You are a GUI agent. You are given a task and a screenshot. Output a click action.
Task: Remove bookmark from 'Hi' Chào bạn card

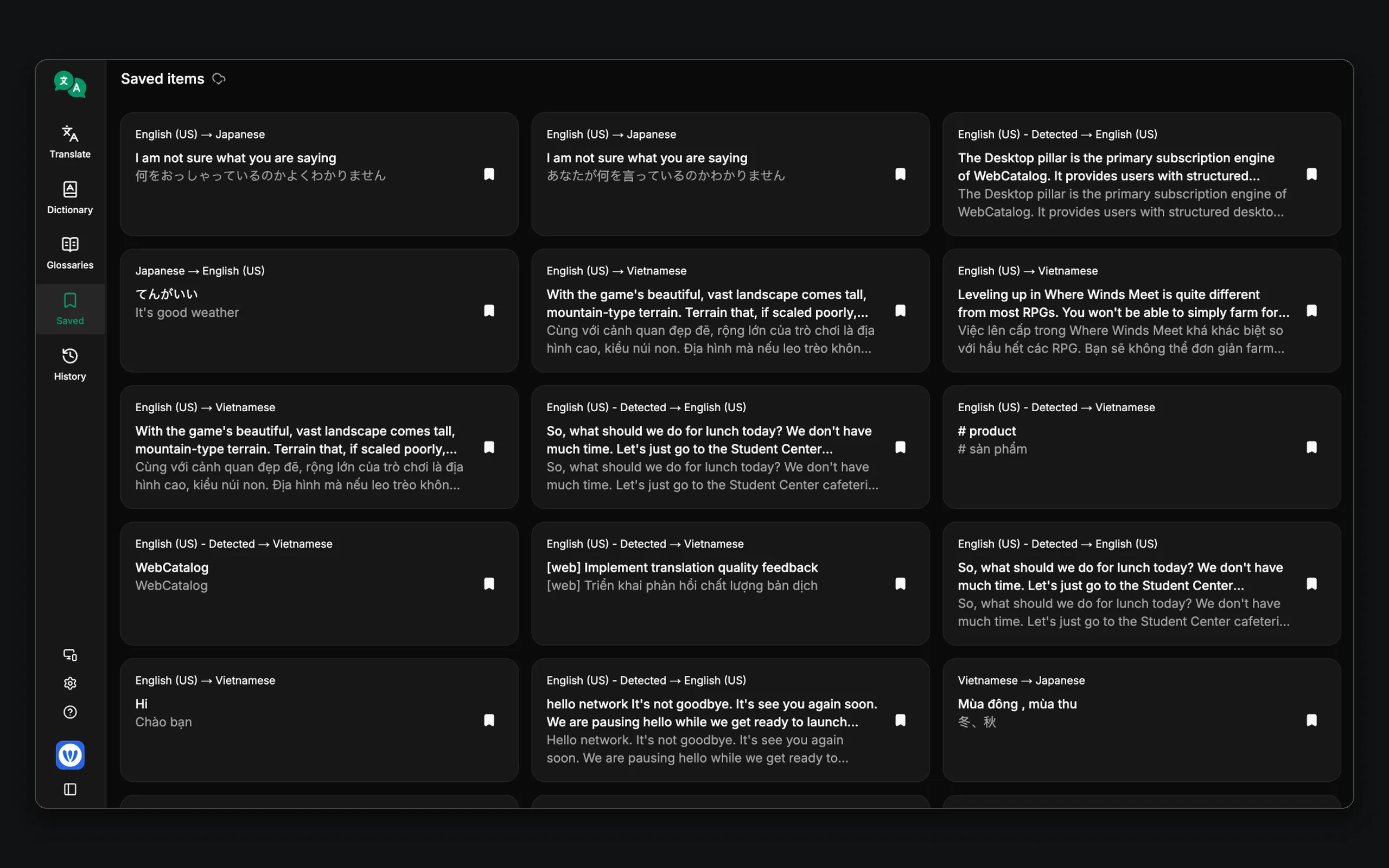point(489,720)
